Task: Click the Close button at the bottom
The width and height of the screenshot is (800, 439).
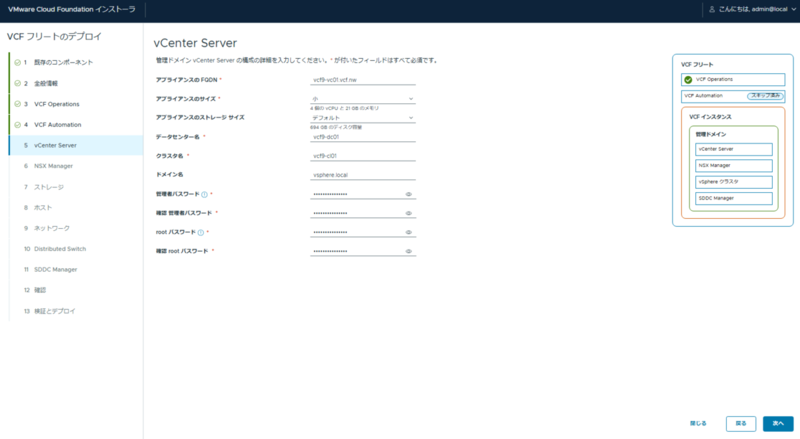Action: coord(698,423)
